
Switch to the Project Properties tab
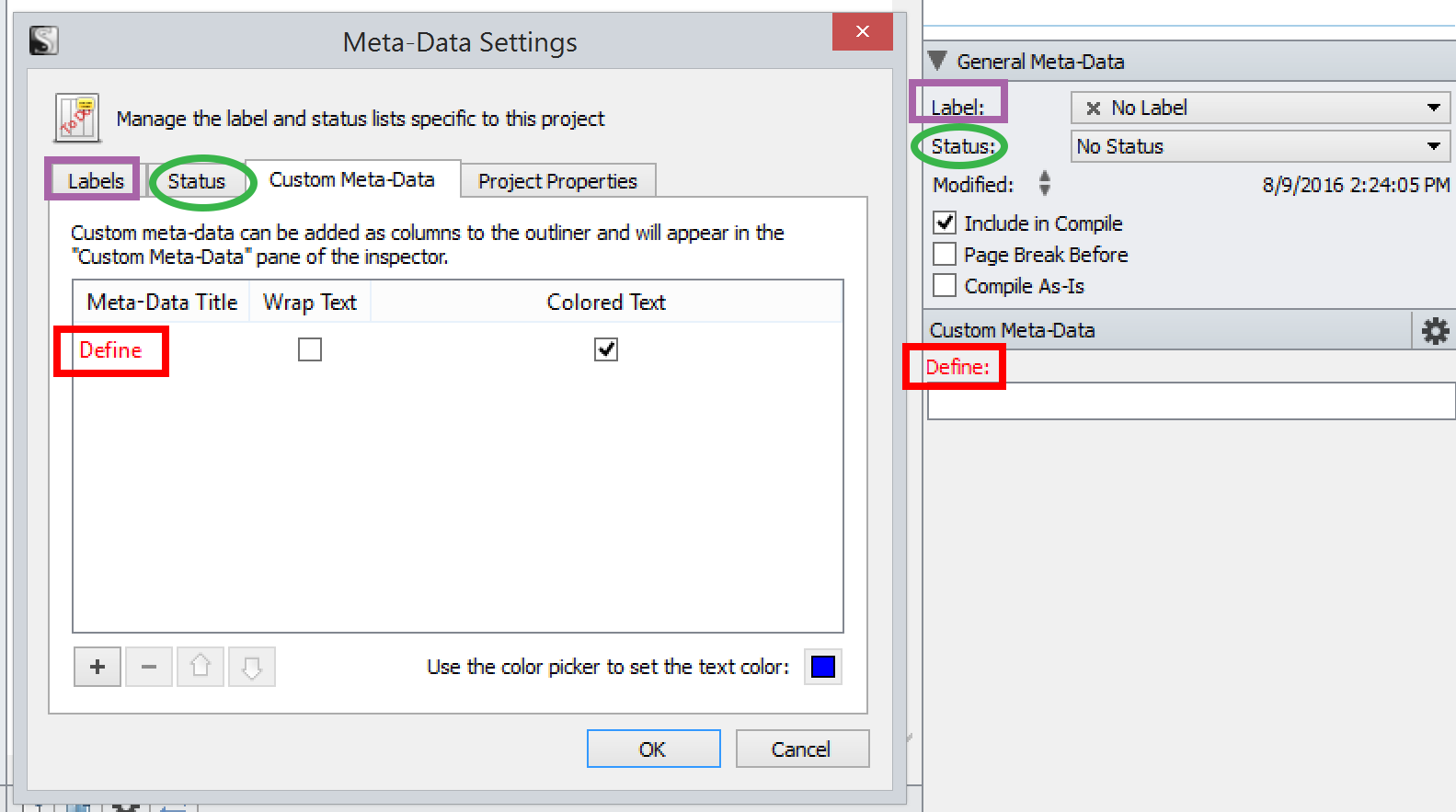[557, 181]
